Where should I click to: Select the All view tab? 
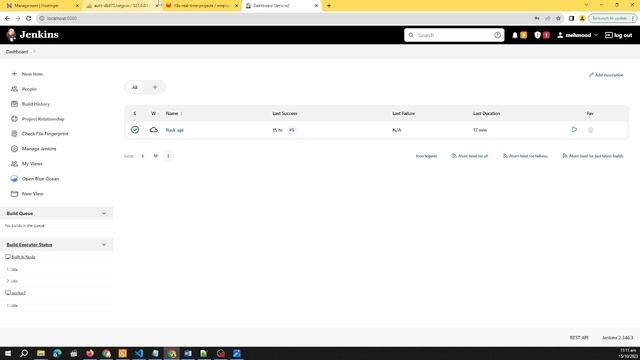[x=135, y=87]
